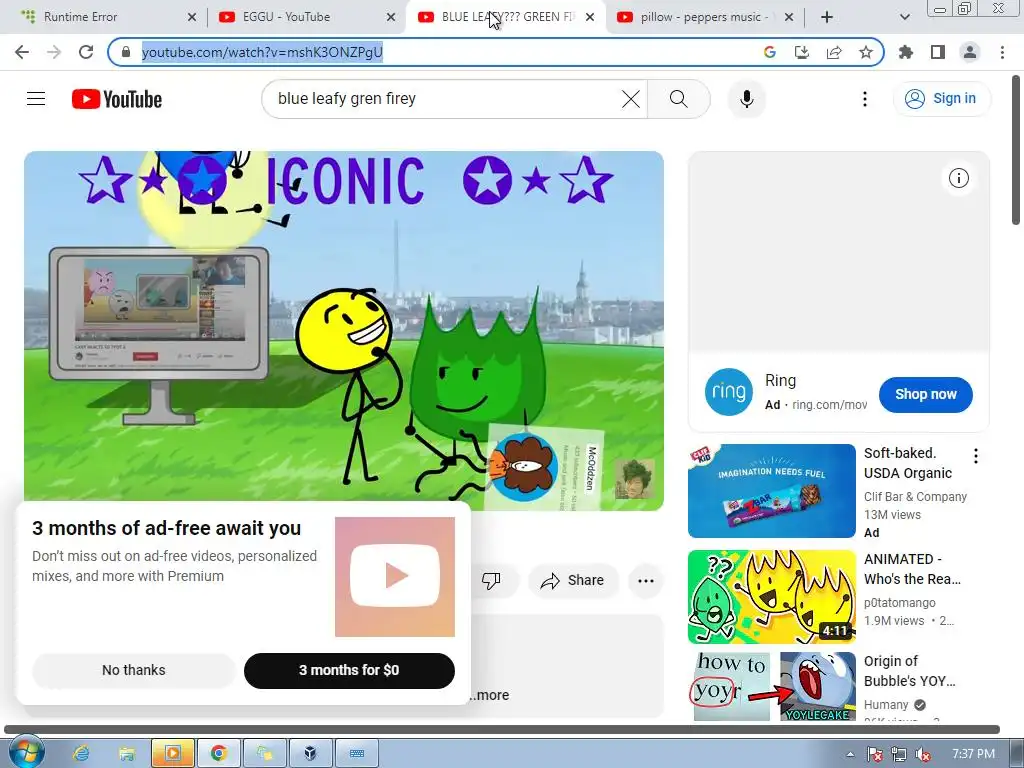1024x768 pixels.
Task: Clear the YouTube search text
Action: [631, 99]
